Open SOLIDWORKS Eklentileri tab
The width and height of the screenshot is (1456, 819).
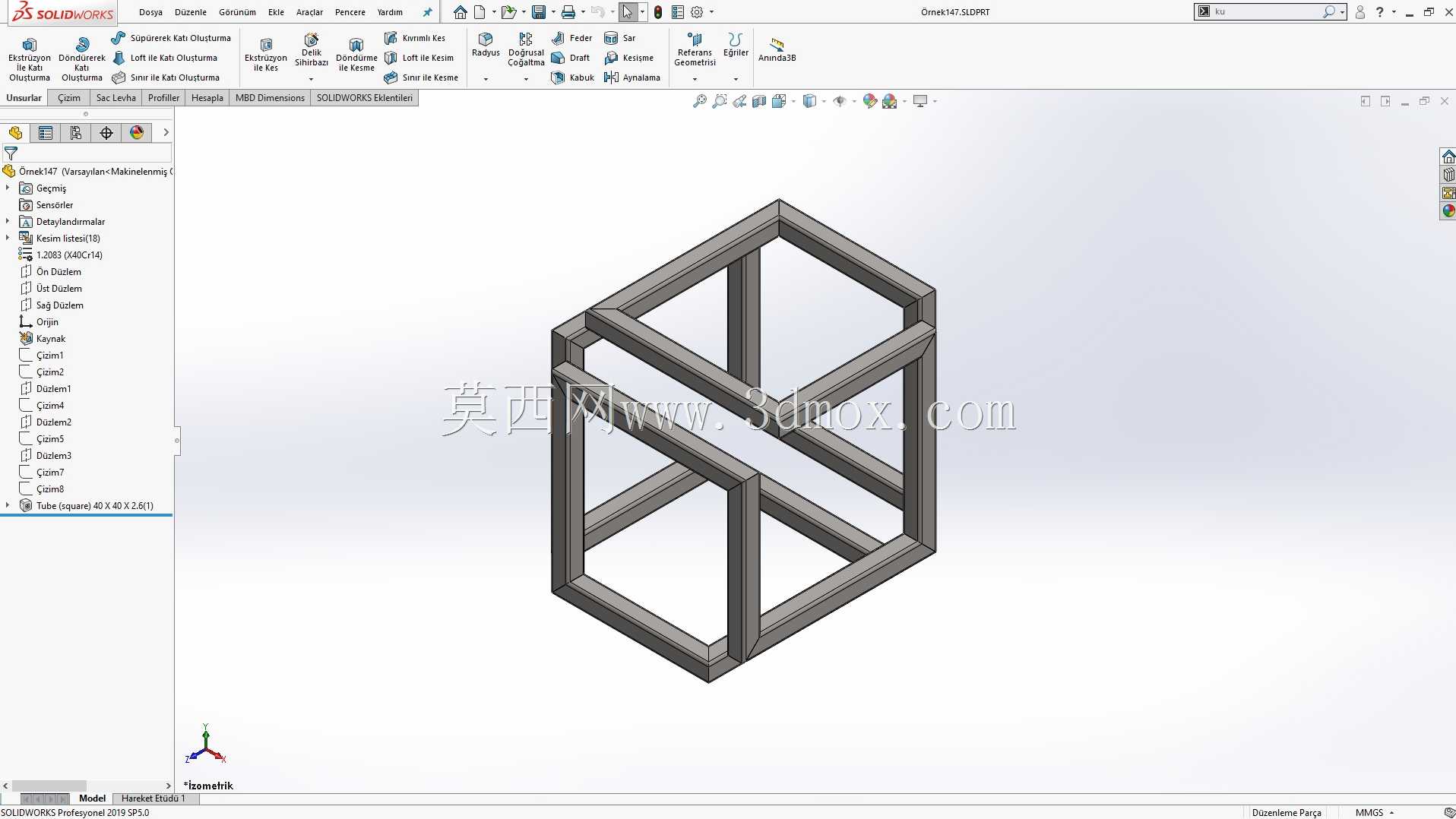pyautogui.click(x=365, y=98)
